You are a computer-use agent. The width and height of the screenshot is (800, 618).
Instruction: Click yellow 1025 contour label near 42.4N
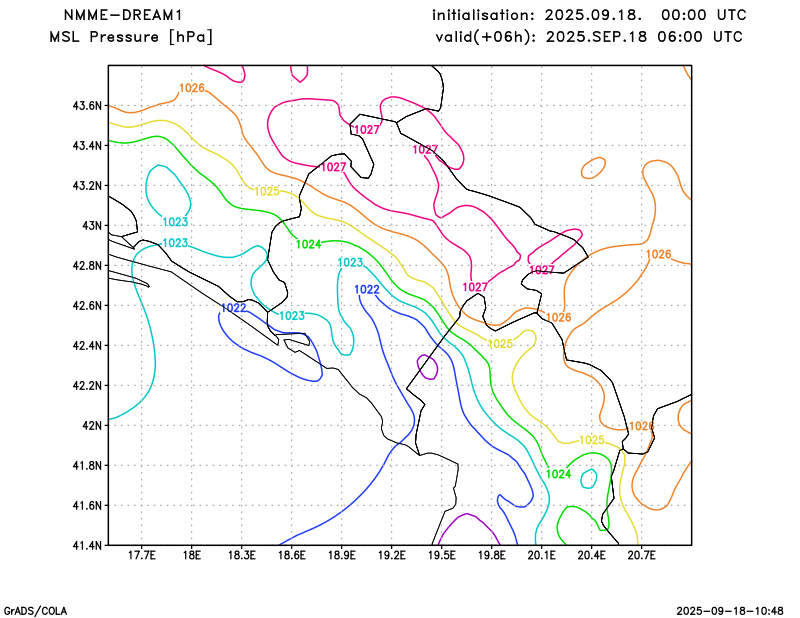click(501, 344)
